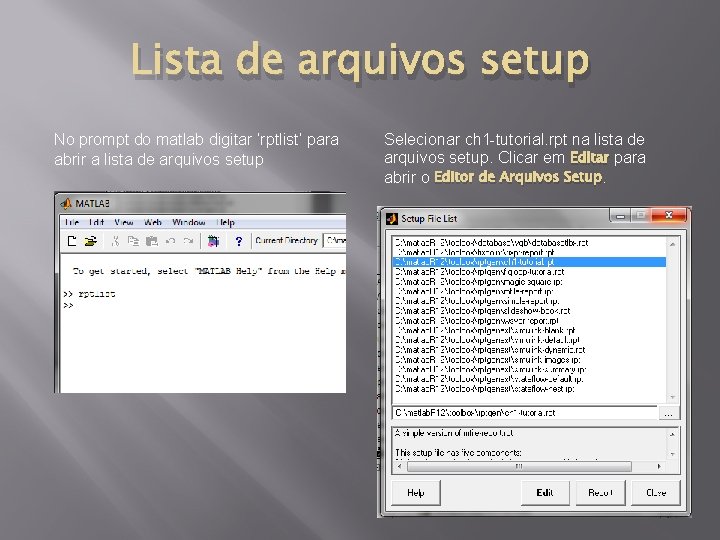720x540 pixels.
Task: Click the red X on Setup File List
Action: (x=669, y=215)
